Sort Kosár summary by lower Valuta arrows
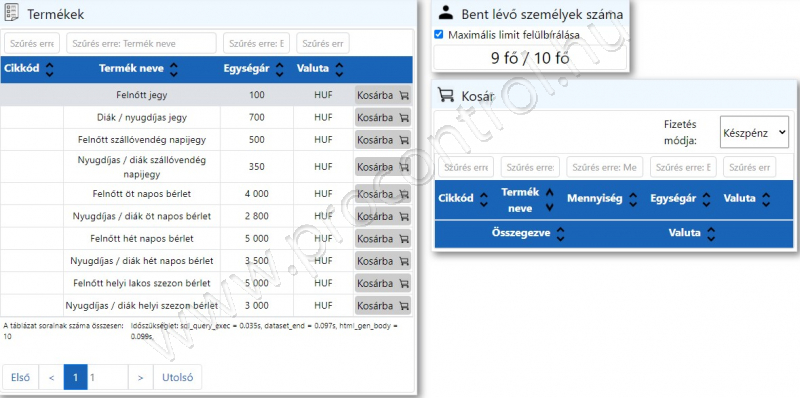The height and width of the screenshot is (398, 800). pos(711,234)
